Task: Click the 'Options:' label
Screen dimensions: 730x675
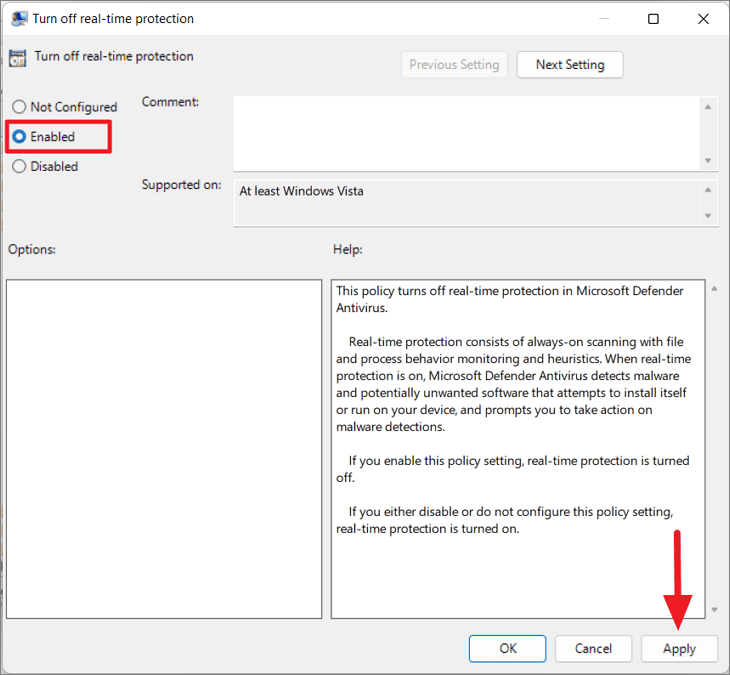Action: pos(32,250)
